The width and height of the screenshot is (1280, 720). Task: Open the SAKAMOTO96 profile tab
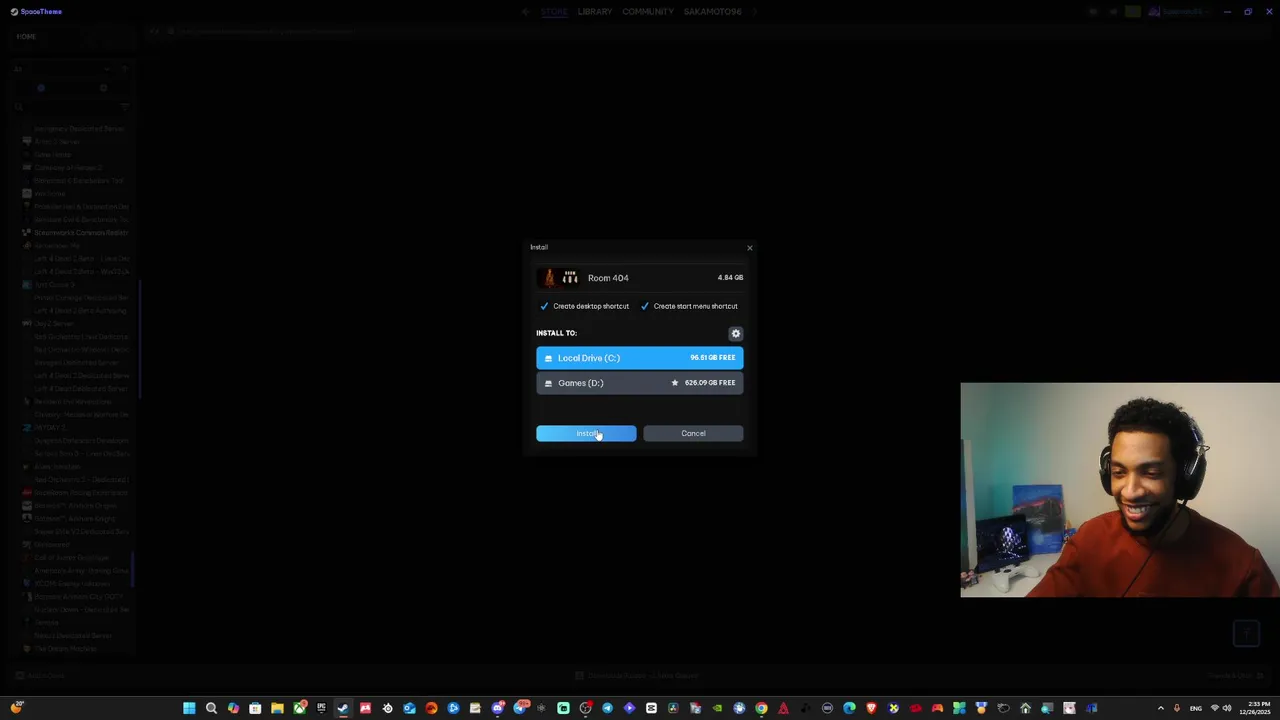click(x=713, y=12)
